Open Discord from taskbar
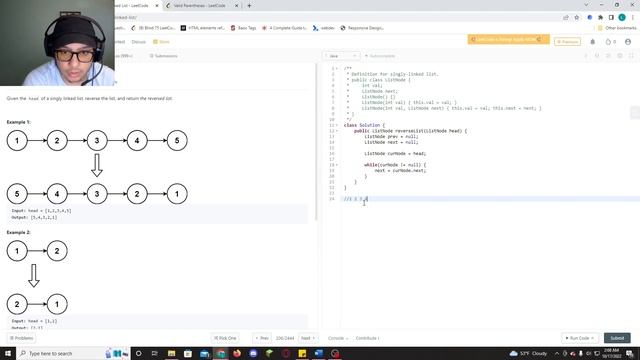640x360 pixels. pos(253,353)
